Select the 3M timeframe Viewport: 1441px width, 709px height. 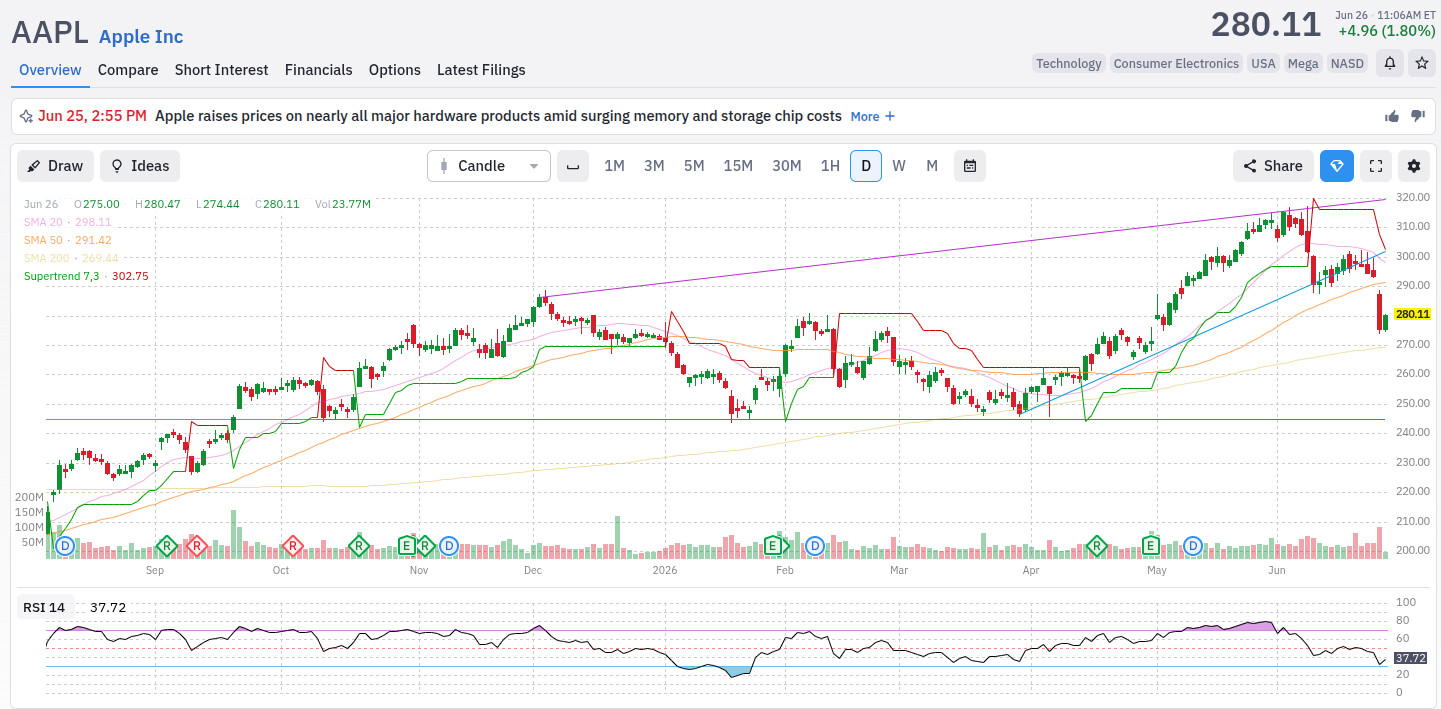pyautogui.click(x=654, y=166)
